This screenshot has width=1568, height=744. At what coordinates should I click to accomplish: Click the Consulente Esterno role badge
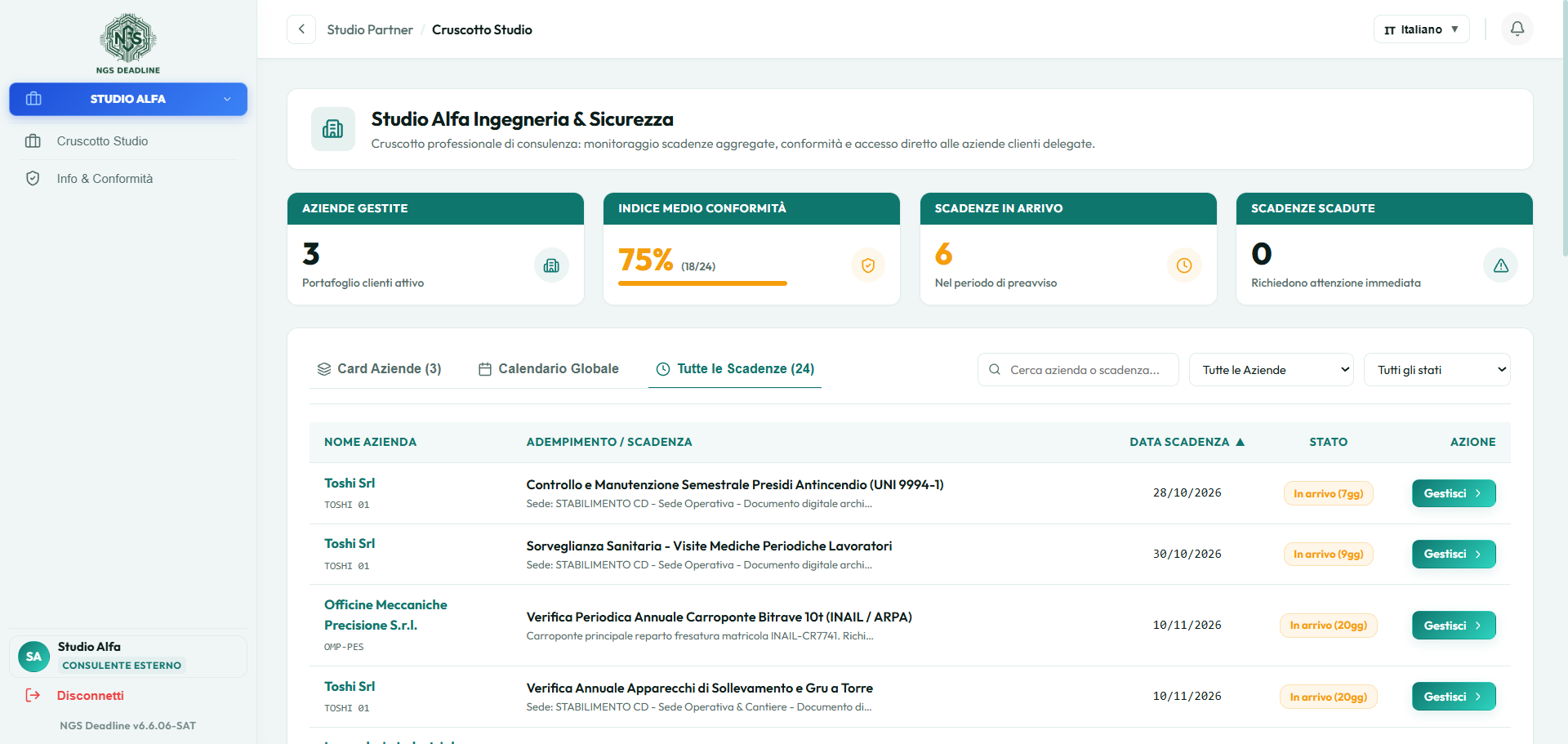[x=122, y=666]
